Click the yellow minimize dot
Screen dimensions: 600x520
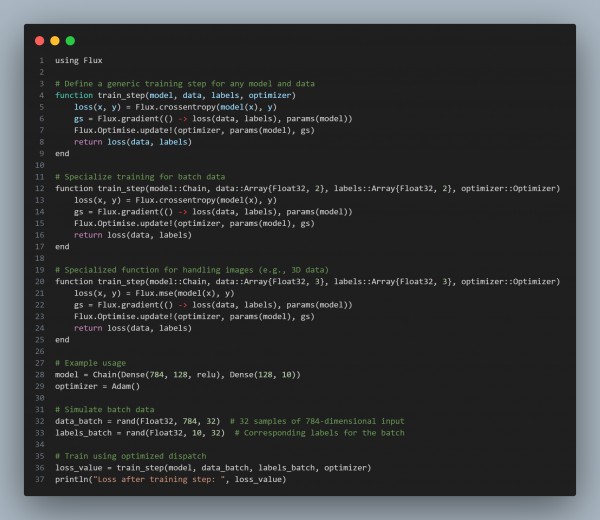(55, 41)
